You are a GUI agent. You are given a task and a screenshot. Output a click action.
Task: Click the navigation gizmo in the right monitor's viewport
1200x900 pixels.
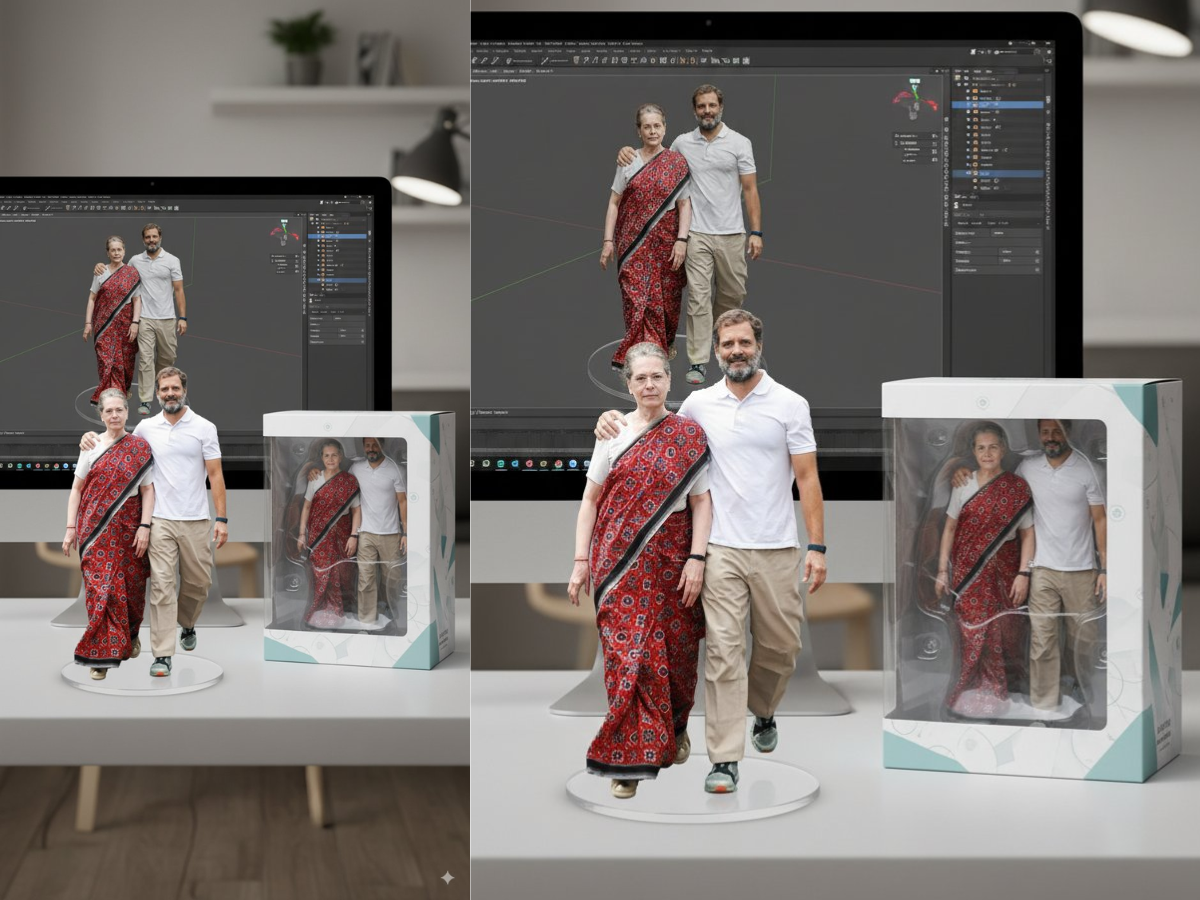pos(915,97)
